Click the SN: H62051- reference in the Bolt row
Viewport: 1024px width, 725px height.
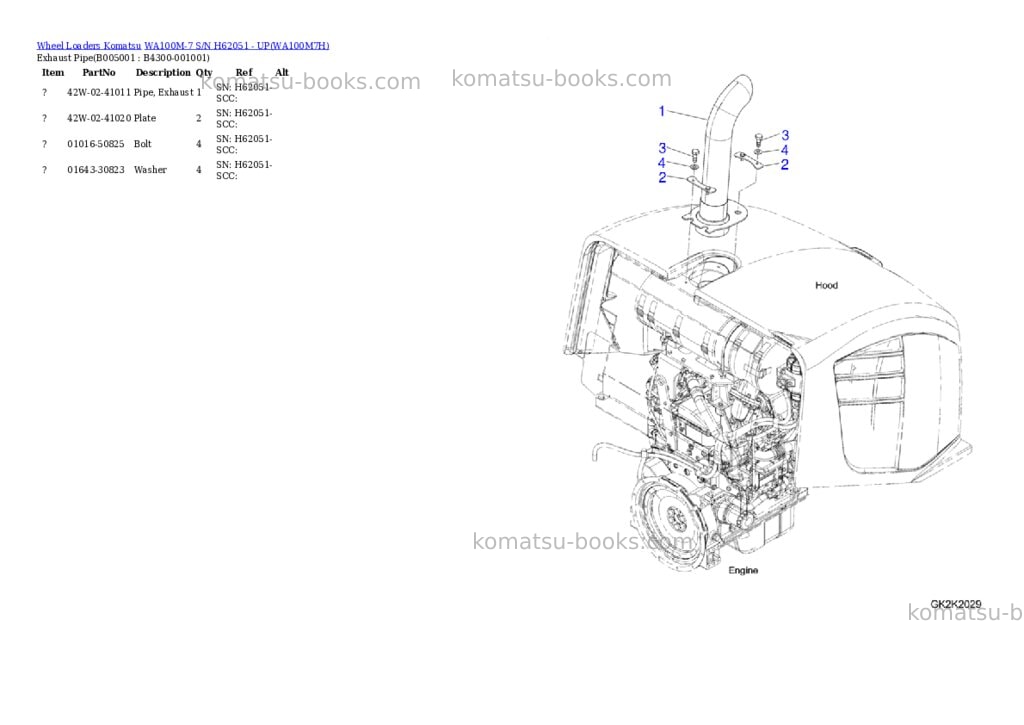pos(244,139)
